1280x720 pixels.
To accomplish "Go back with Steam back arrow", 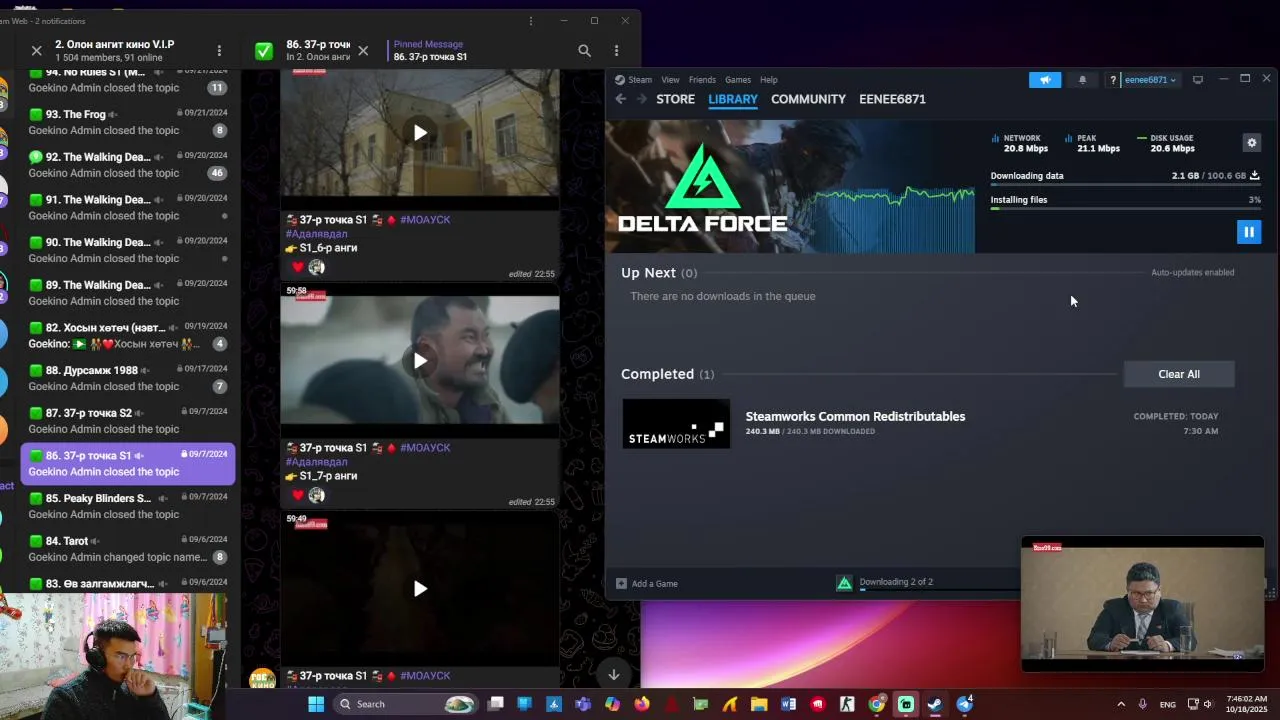I will click(x=621, y=99).
